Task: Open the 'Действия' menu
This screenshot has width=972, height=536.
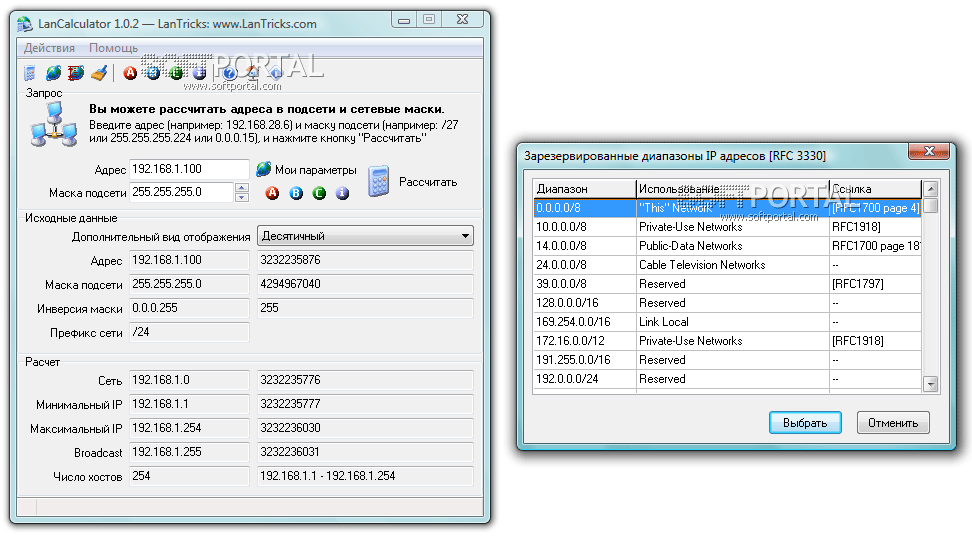Action: 49,48
